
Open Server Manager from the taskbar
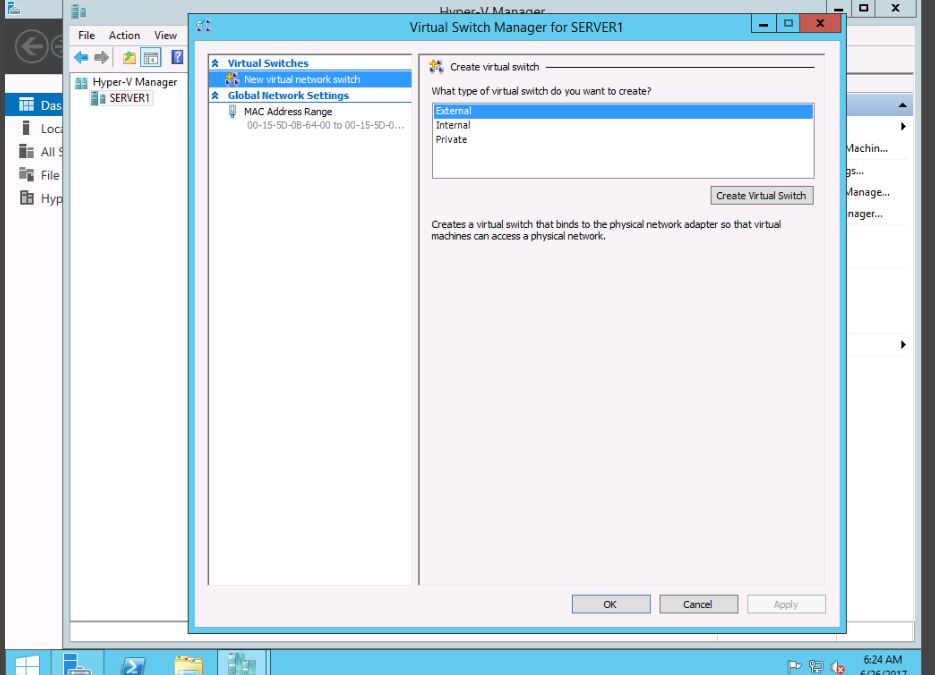[77, 663]
